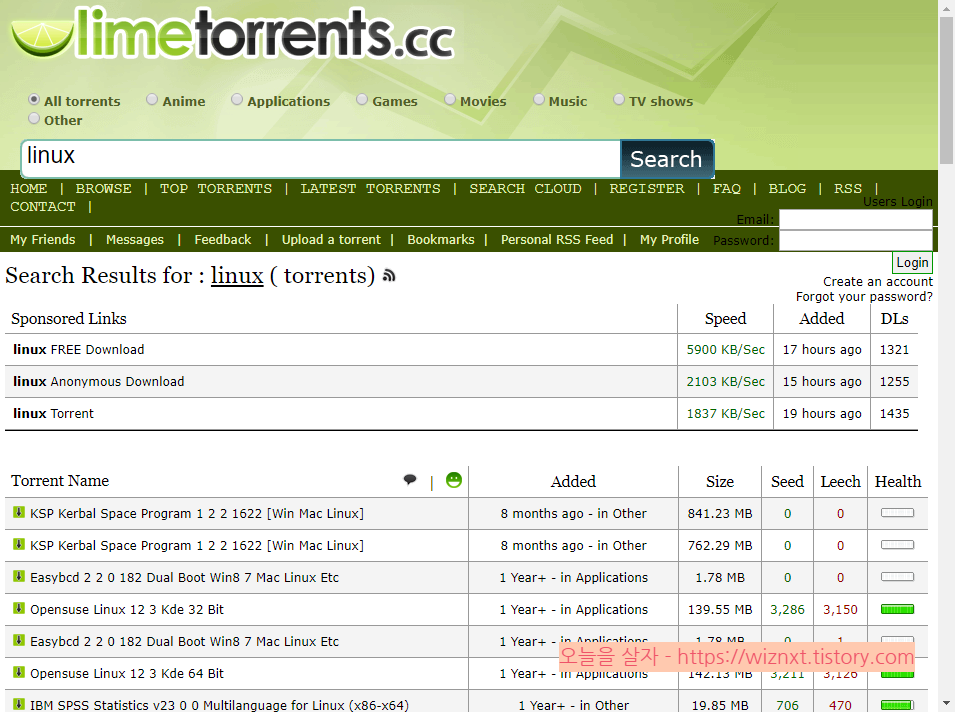
Task: Click the empty health bar for KSP 841.23 MB
Action: click(897, 513)
